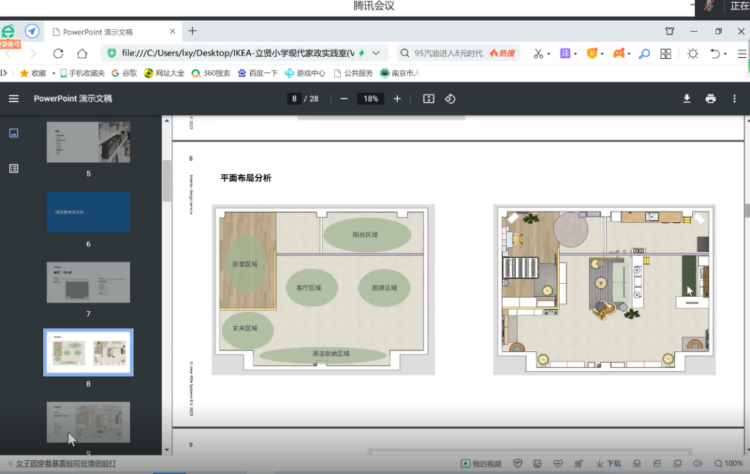750x474 pixels.
Task: Select slide 5 thumbnail
Action: tap(88, 142)
